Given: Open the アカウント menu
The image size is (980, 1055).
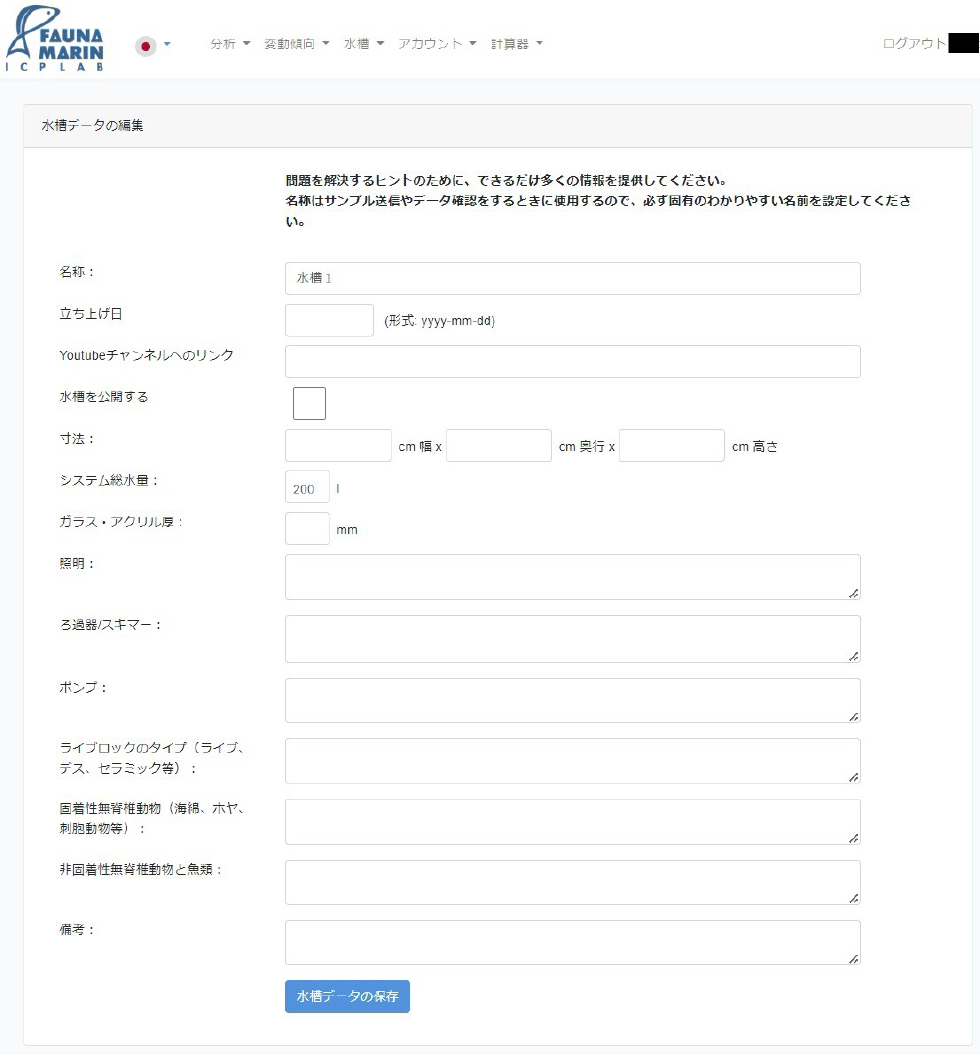Looking at the screenshot, I should tap(437, 44).
